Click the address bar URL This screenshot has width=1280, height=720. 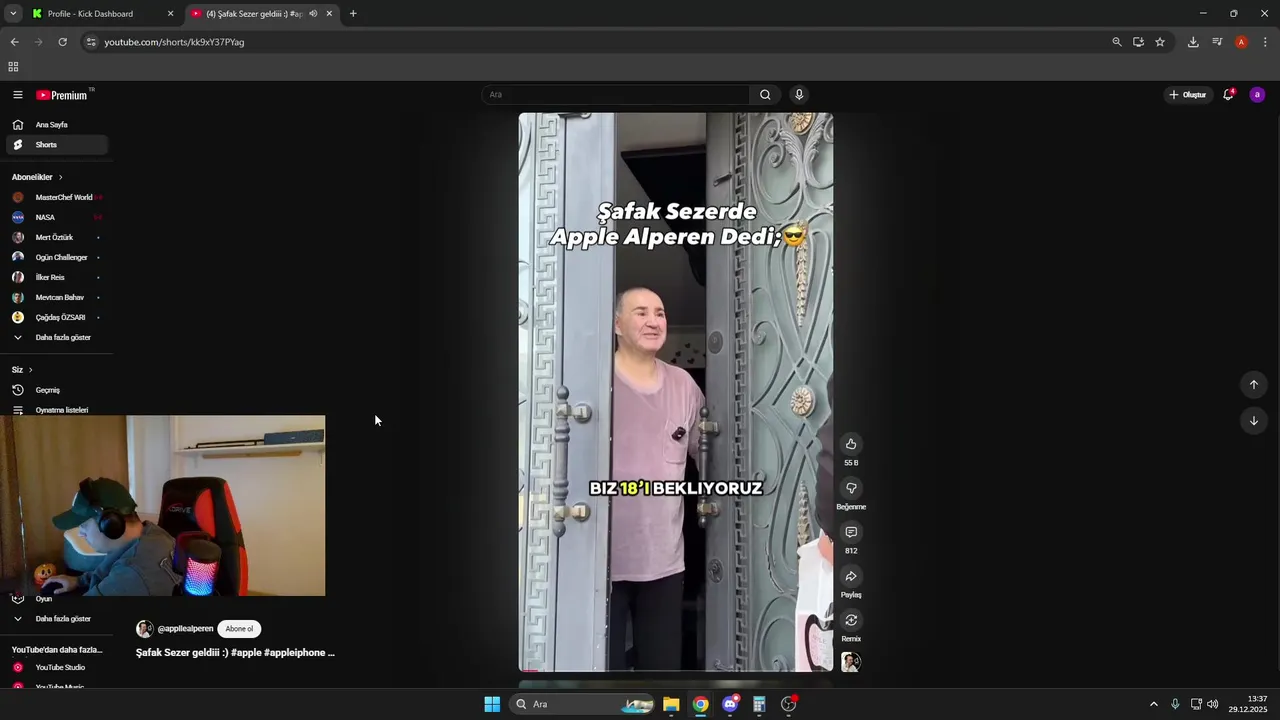click(174, 42)
